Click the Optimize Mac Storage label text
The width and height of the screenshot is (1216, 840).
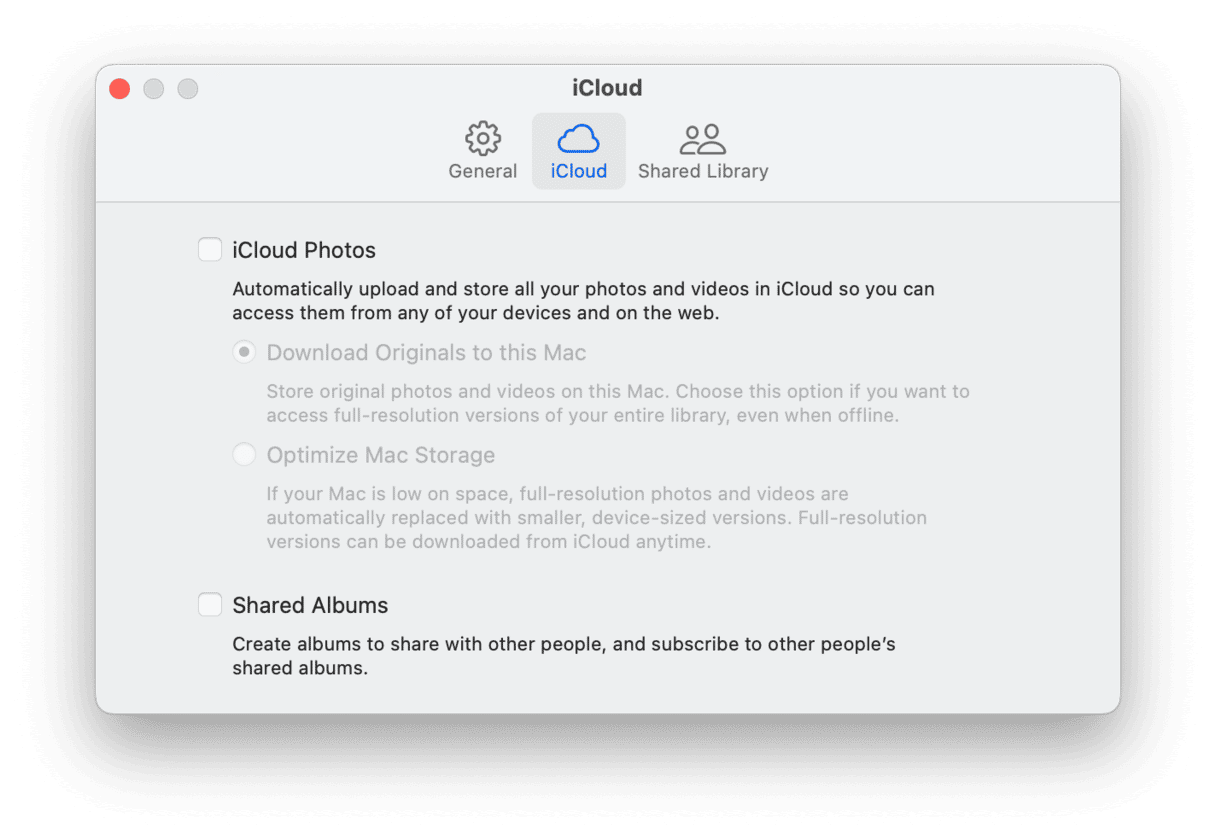click(x=381, y=455)
